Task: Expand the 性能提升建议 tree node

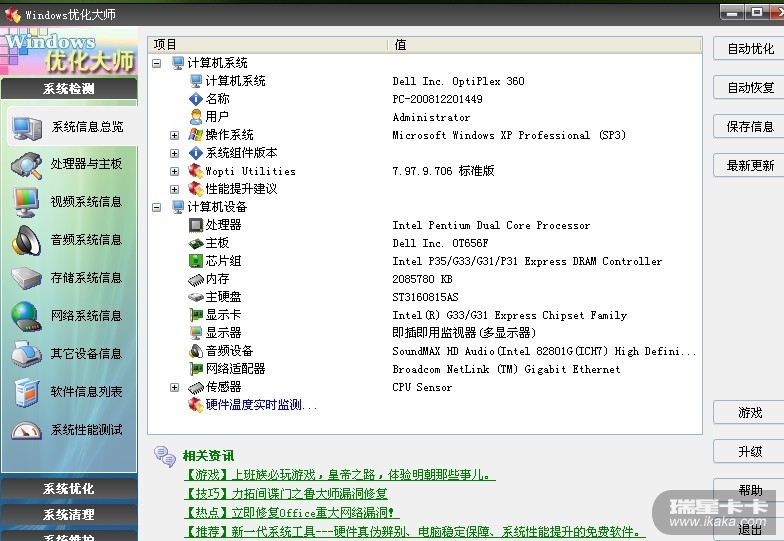Action: [x=174, y=189]
